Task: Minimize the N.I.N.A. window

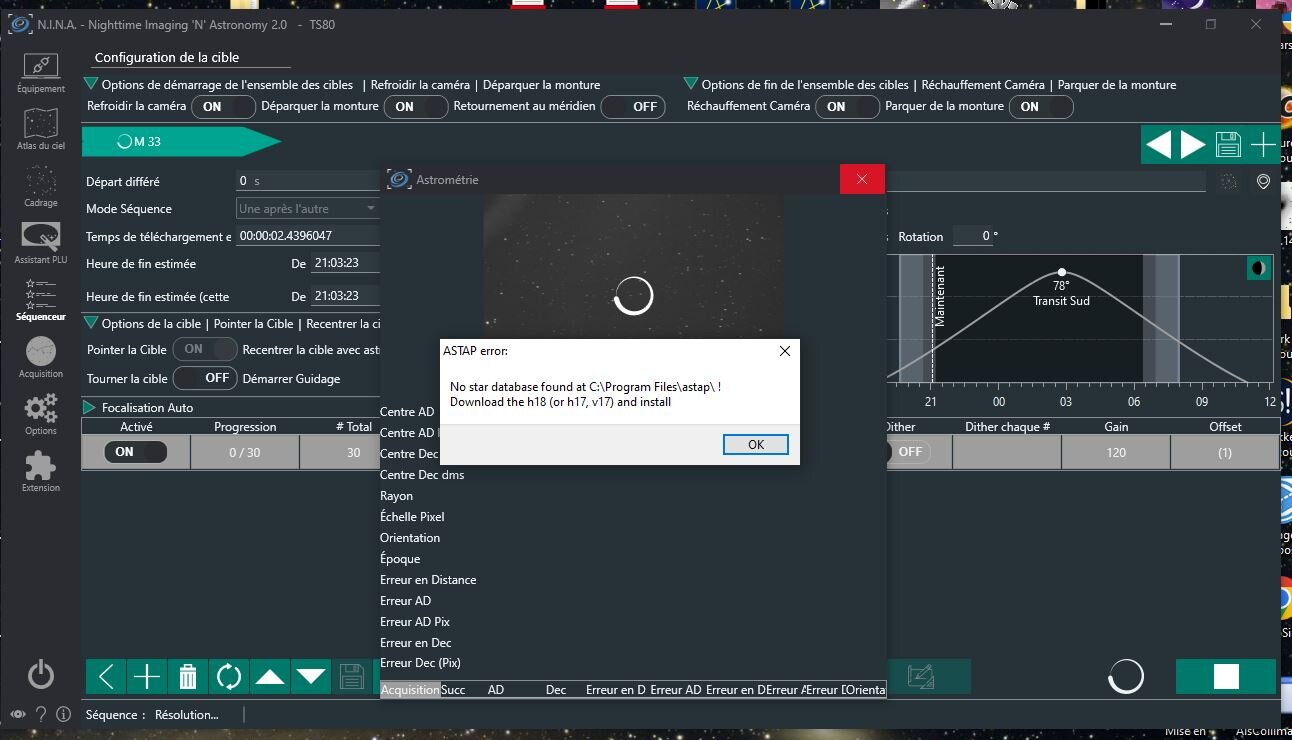Action: (1163, 24)
